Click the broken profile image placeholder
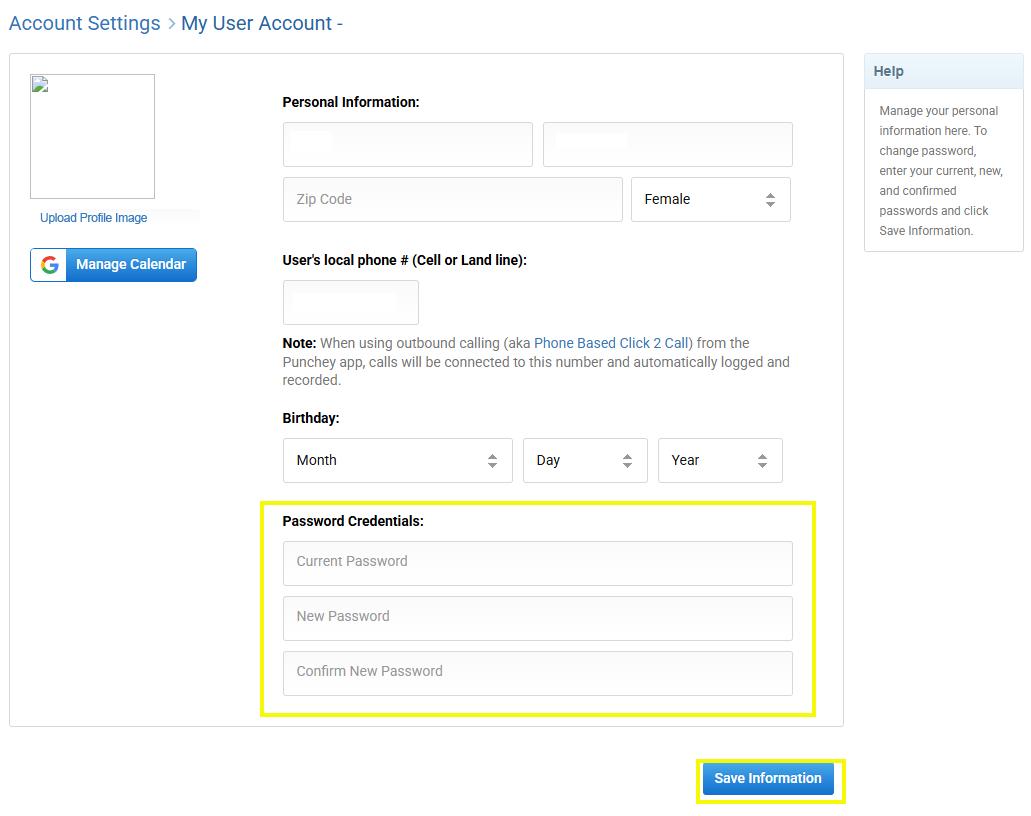 point(93,136)
